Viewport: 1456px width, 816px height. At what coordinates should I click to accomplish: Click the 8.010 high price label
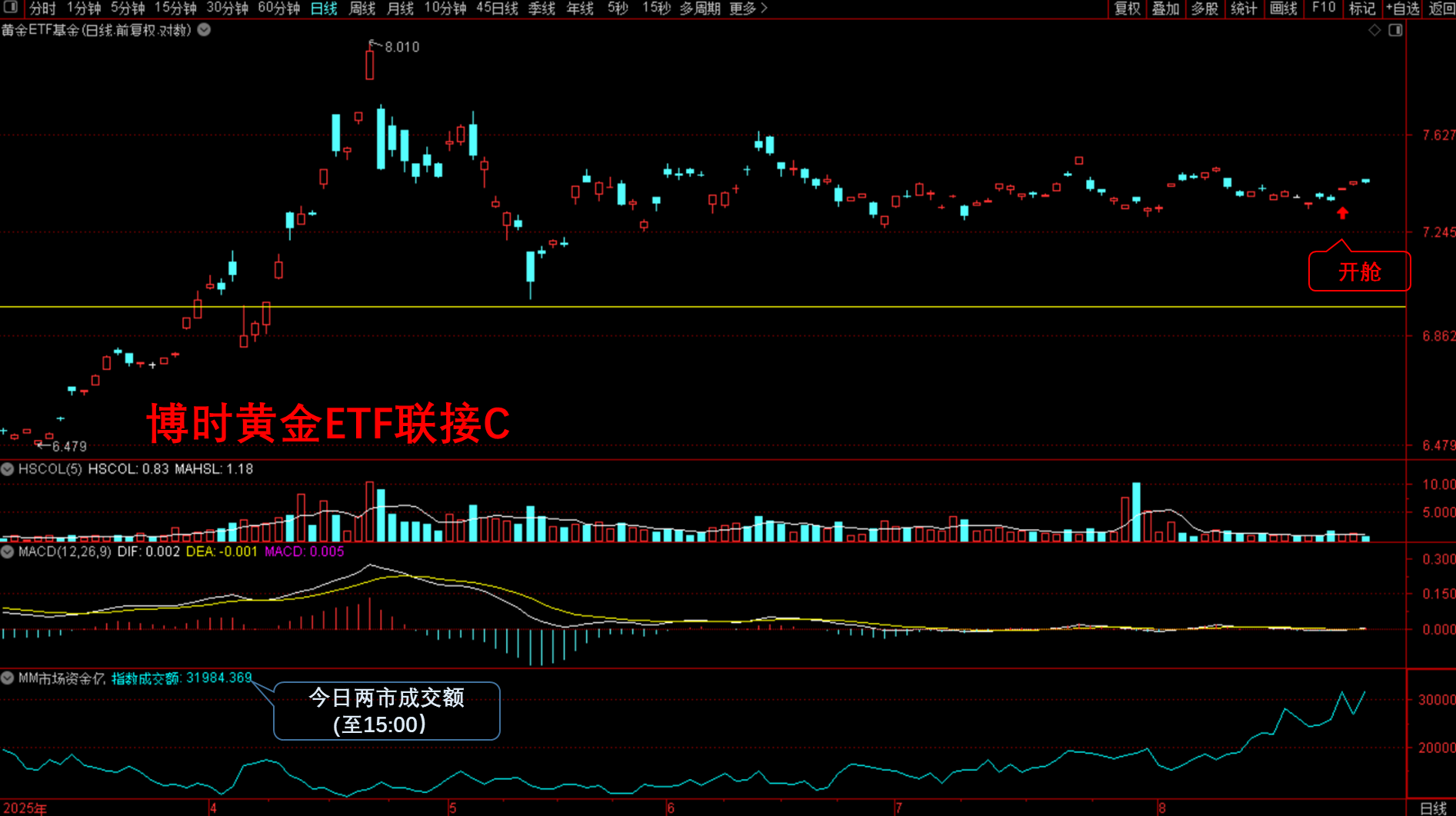[402, 47]
